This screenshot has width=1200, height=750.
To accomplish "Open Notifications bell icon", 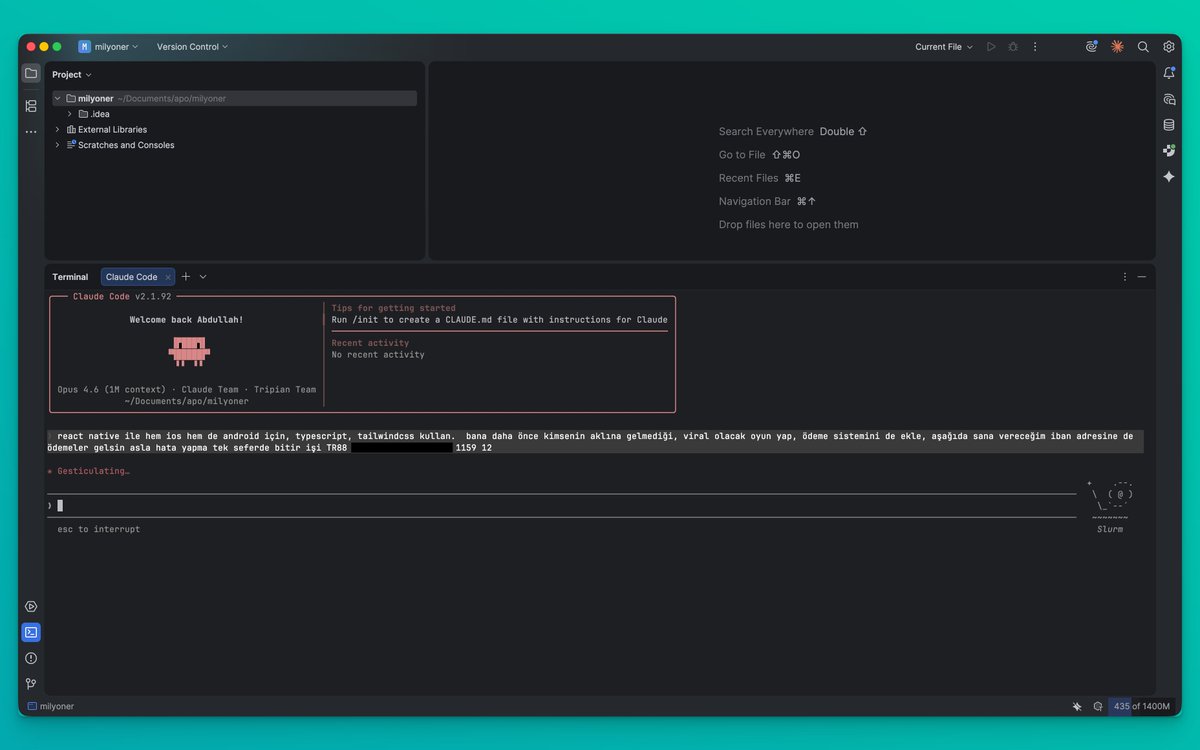I will pos(1169,73).
